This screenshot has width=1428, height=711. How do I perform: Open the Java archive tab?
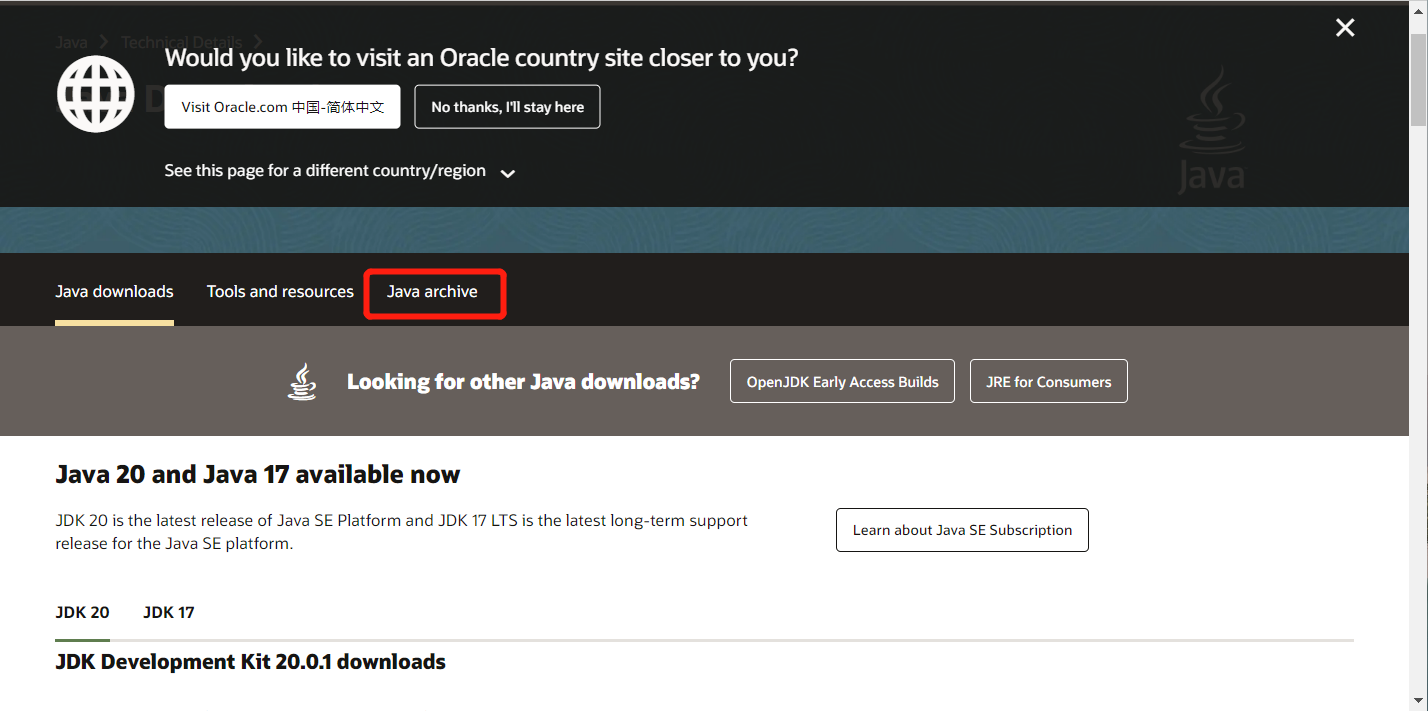point(432,292)
